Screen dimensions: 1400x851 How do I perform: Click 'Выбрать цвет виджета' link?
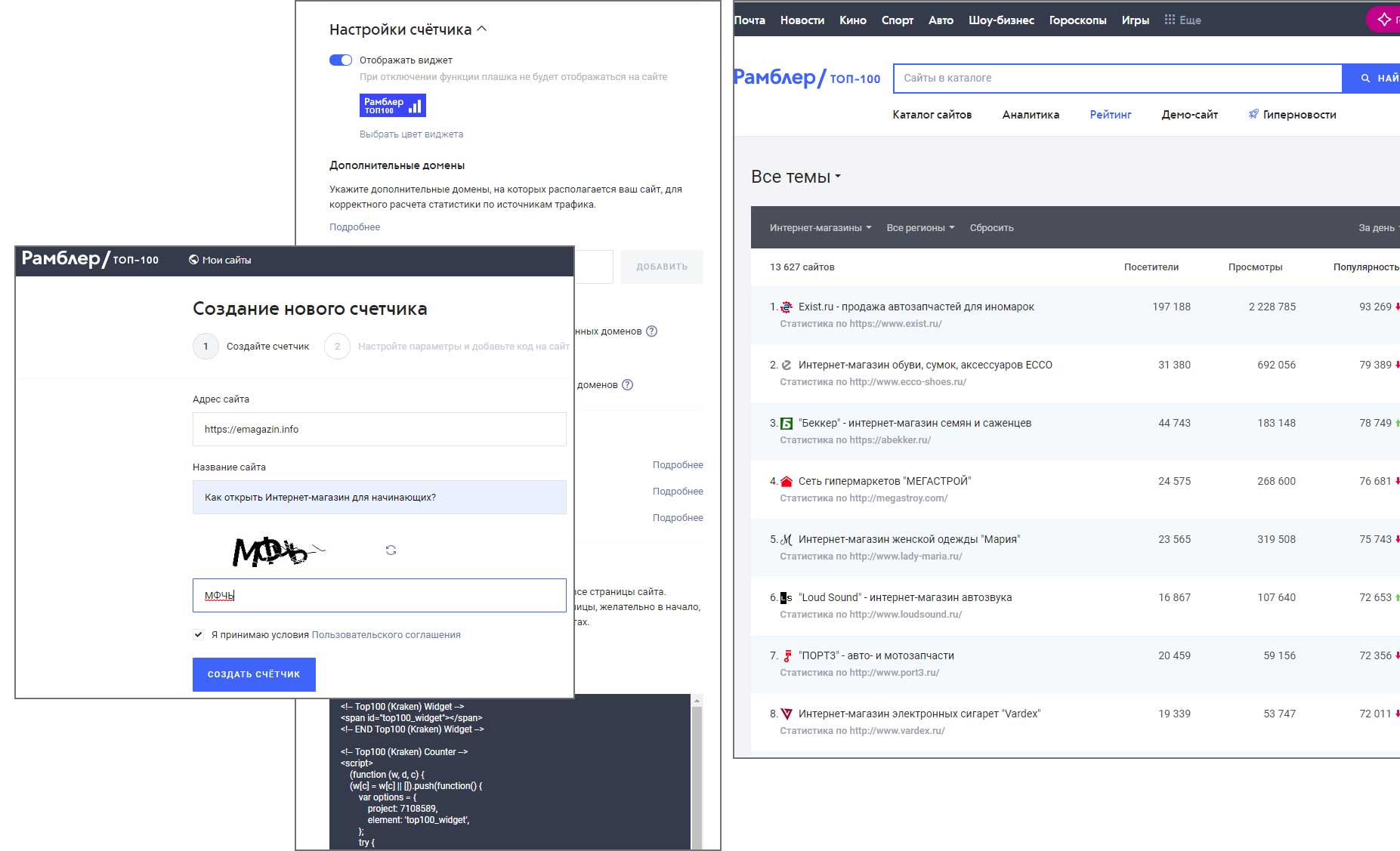411,134
